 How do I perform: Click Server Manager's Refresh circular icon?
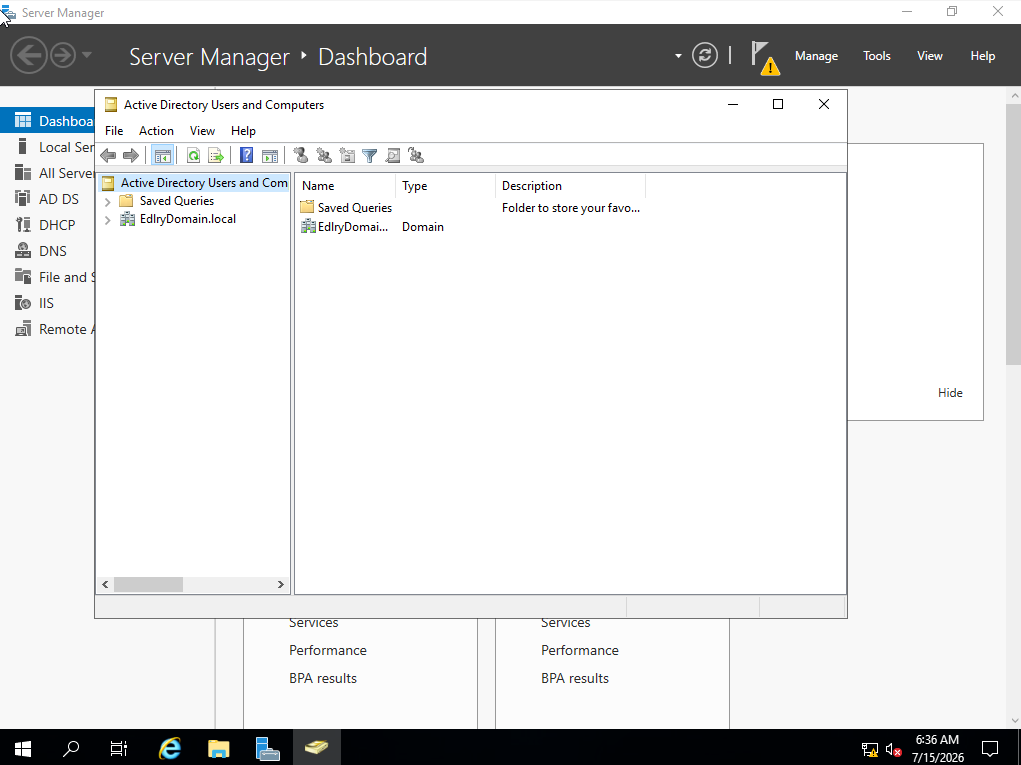(x=705, y=55)
